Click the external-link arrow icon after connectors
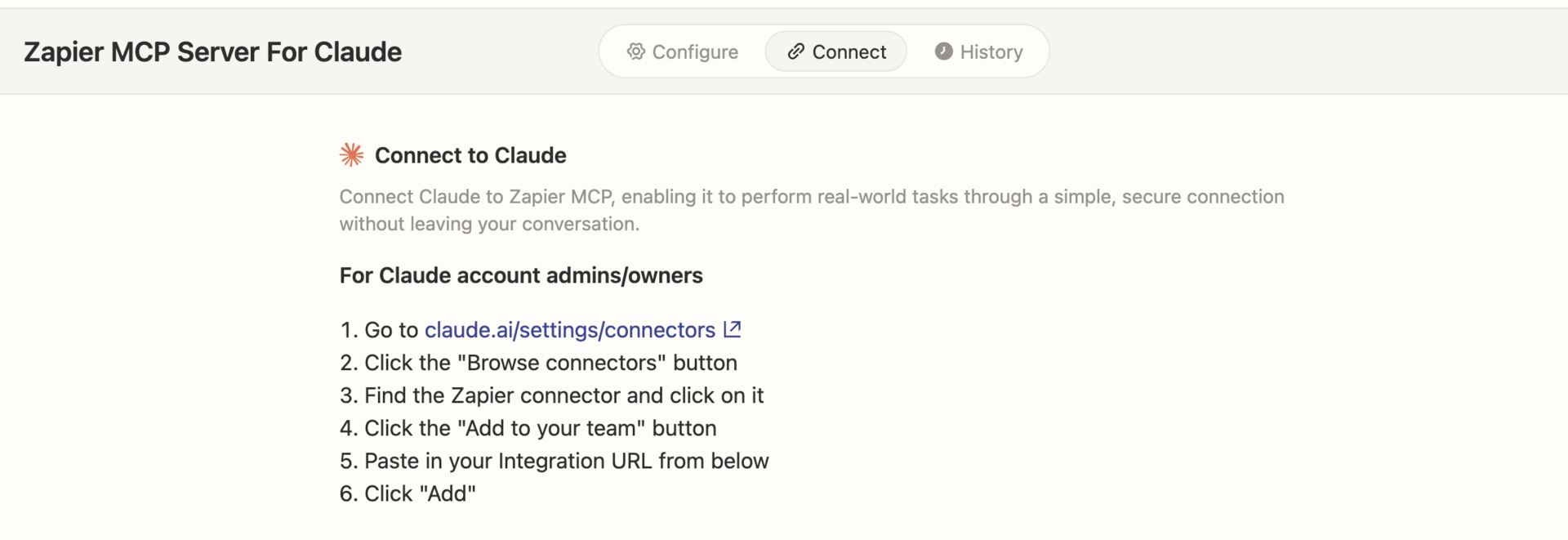Screen dimensions: 1568x540 pos(733,329)
